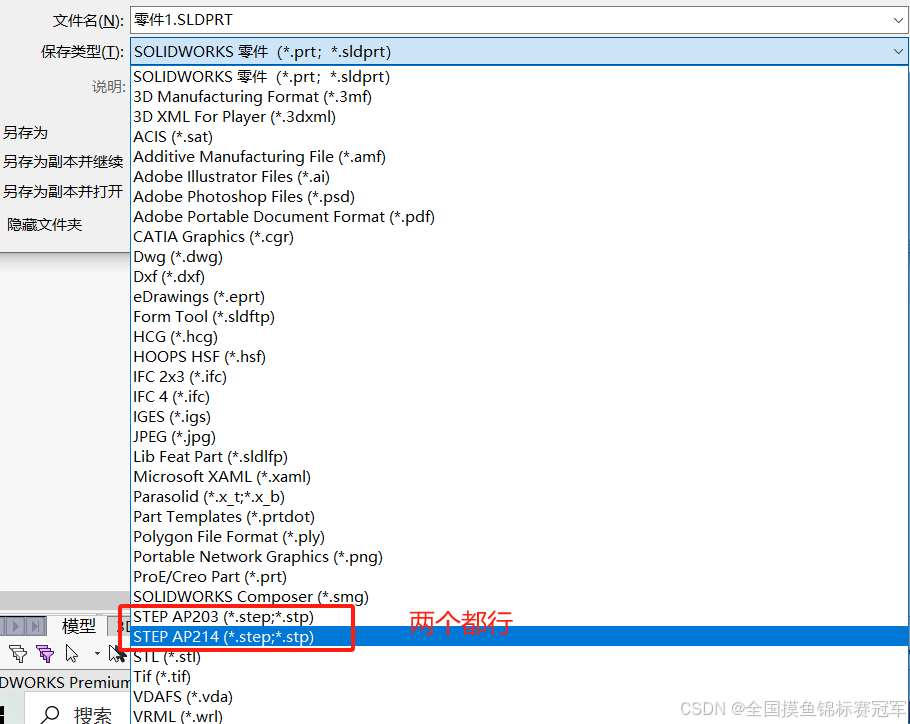The width and height of the screenshot is (910, 724).
Task: Choose highlighted STEP AP214 (*.step;*.stp)
Action: 519,637
